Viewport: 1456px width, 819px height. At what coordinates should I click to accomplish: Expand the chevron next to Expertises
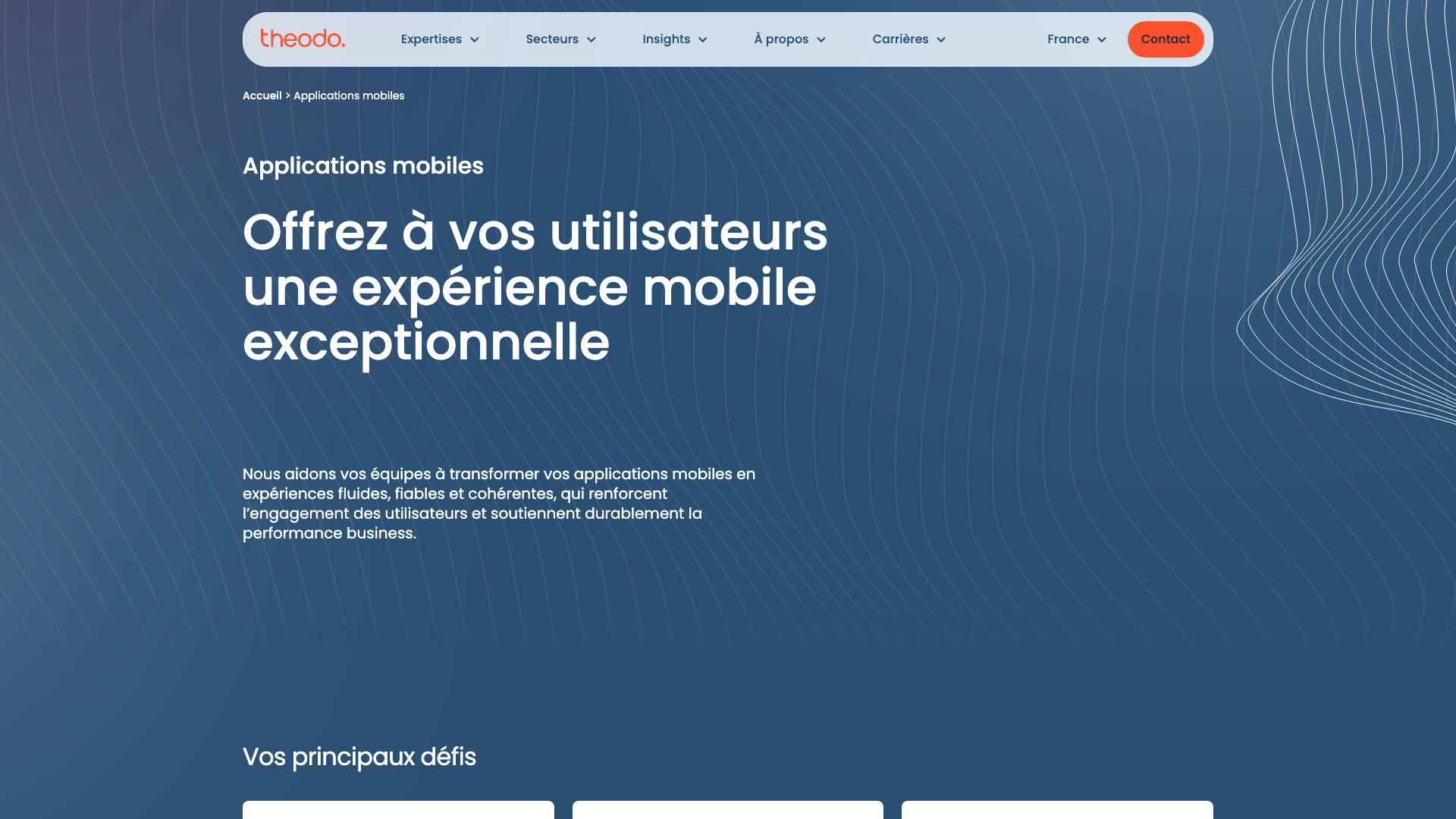tap(475, 40)
